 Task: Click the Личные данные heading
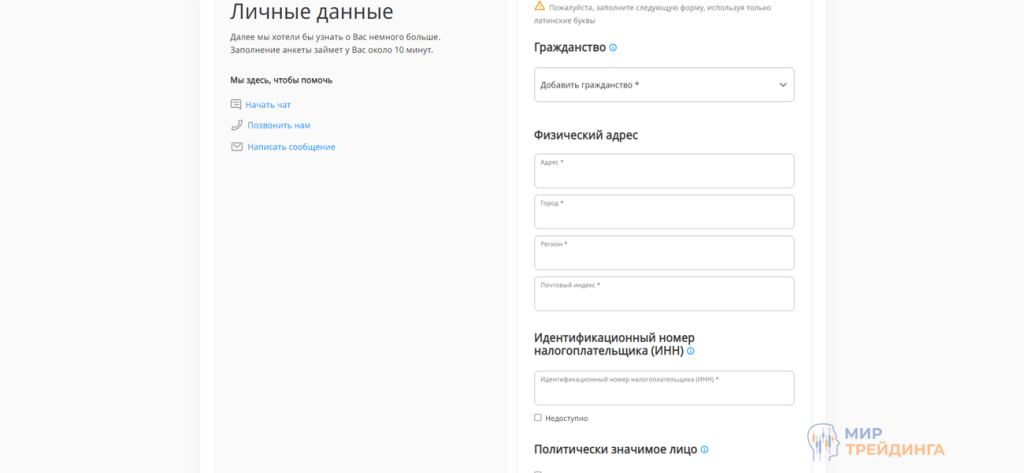pos(311,12)
